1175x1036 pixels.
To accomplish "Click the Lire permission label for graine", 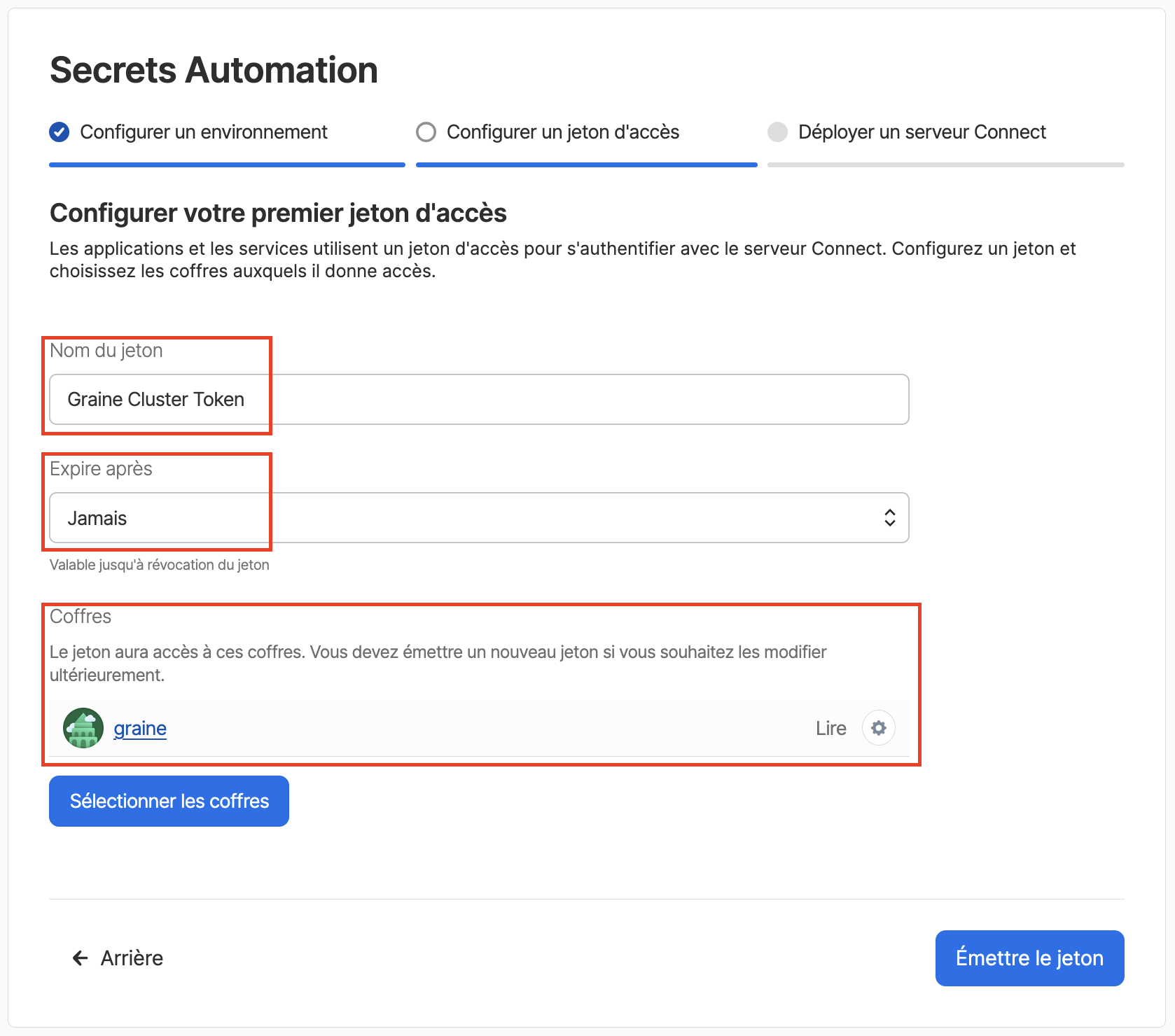I will pos(830,729).
